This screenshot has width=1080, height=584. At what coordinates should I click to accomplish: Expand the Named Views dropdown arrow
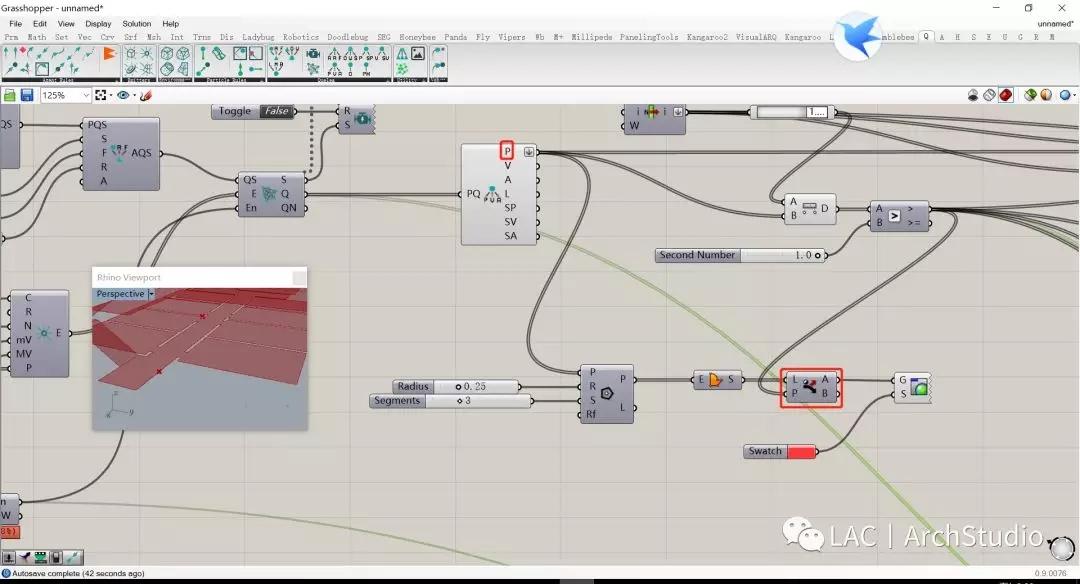click(134, 96)
